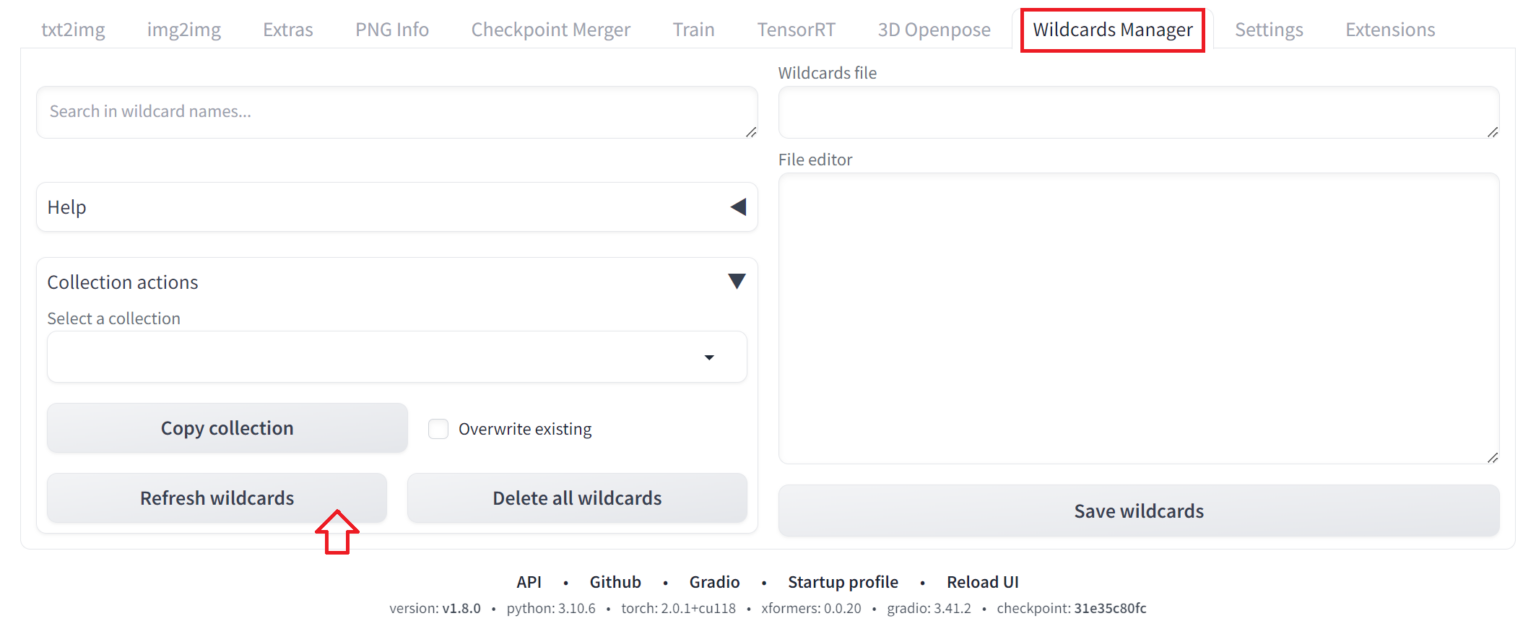Click the Save wildcards button
Image resolution: width=1536 pixels, height=634 pixels.
point(1138,511)
